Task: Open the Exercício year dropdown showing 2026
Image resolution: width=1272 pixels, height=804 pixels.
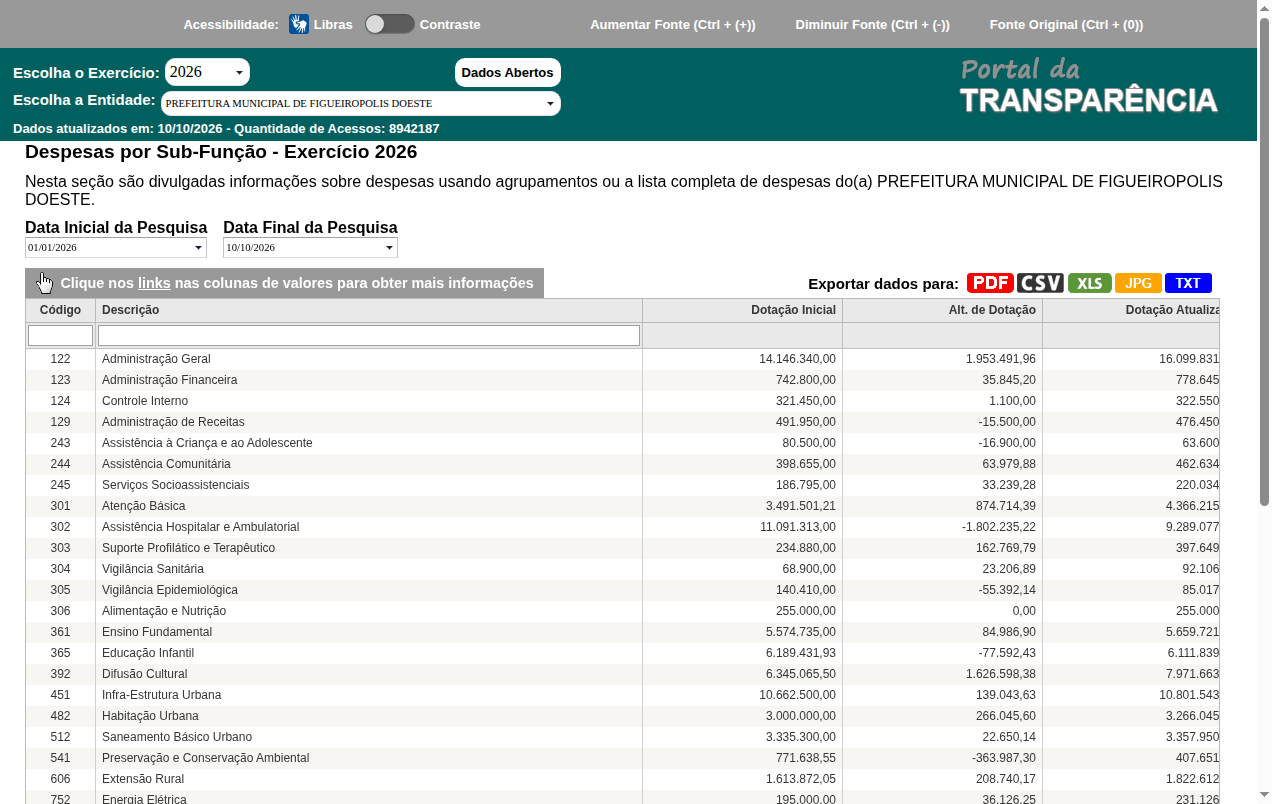Action: [207, 72]
